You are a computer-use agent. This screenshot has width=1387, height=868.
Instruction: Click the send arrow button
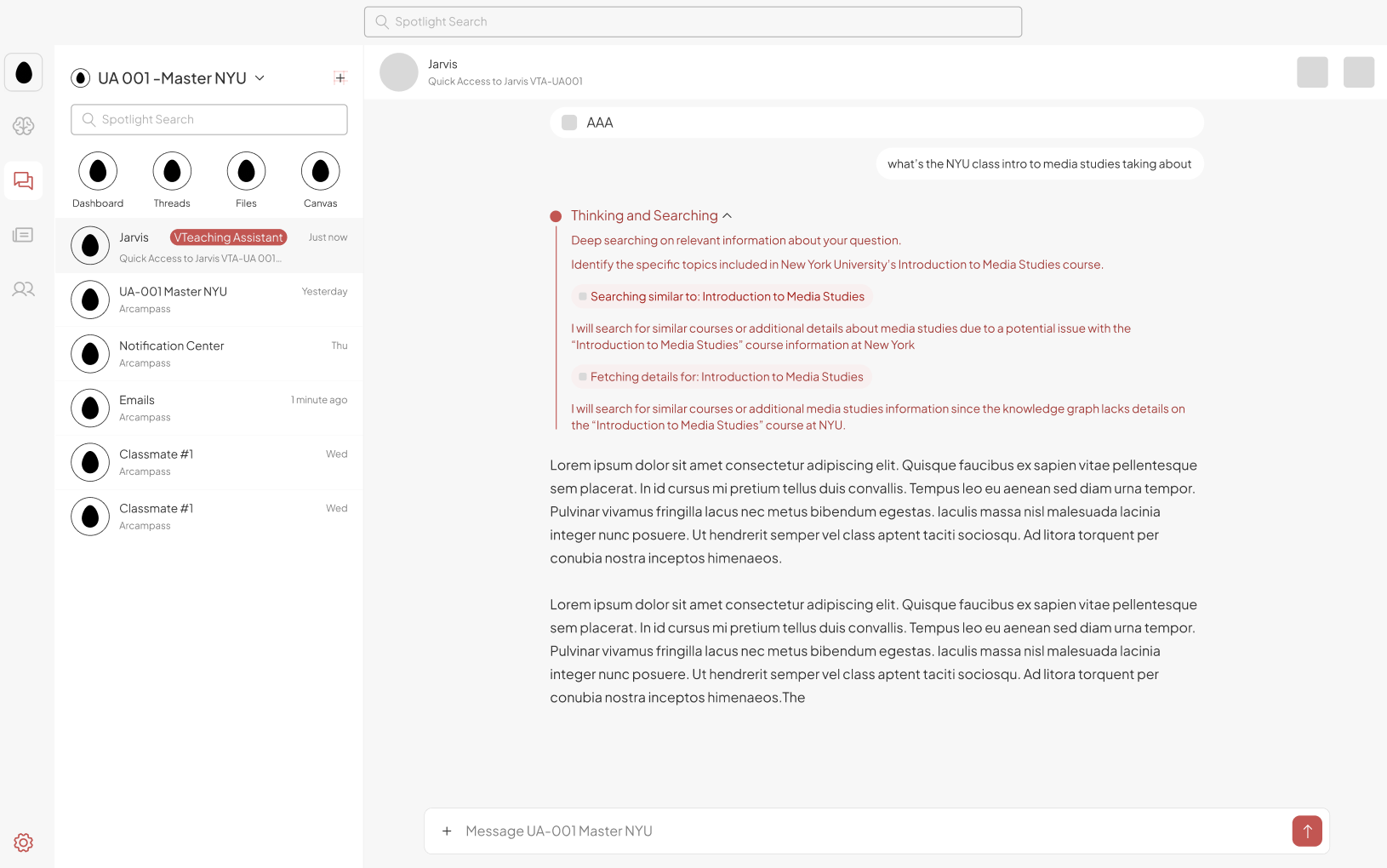click(1306, 831)
